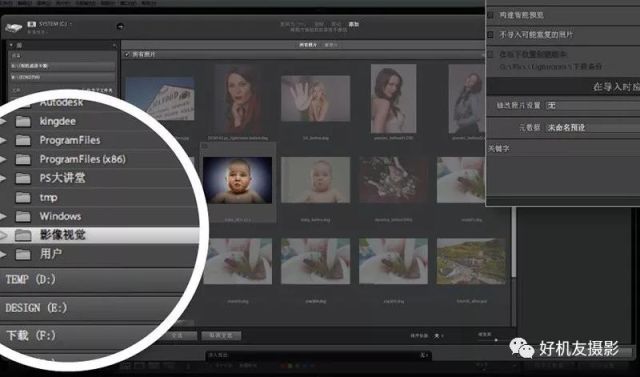Click the folder icon beside PS大讲堂
This screenshot has width=640, height=377.
click(23, 178)
